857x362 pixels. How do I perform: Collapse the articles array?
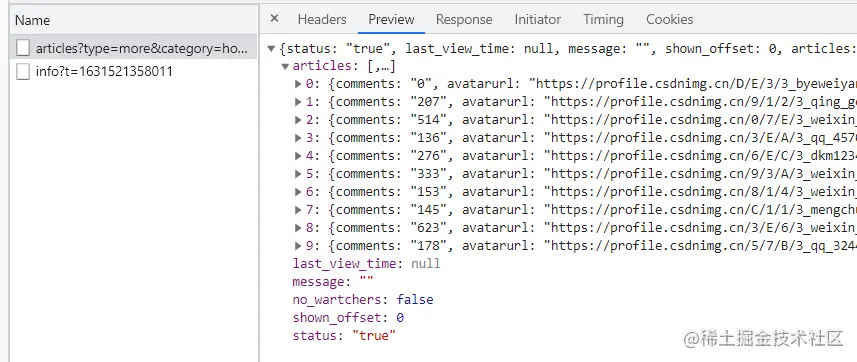[x=285, y=66]
